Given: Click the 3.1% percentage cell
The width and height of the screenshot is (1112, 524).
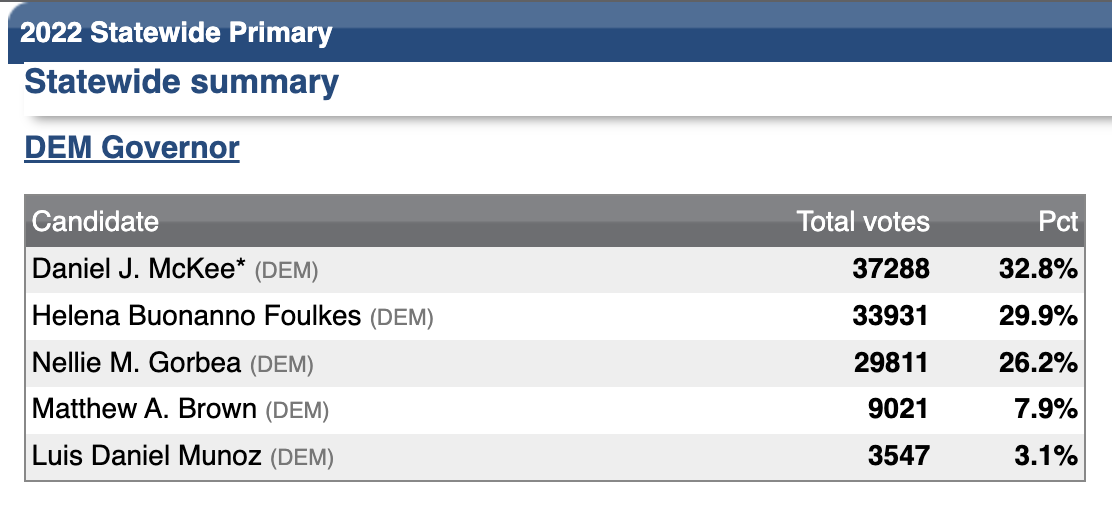Looking at the screenshot, I should click(x=1047, y=456).
